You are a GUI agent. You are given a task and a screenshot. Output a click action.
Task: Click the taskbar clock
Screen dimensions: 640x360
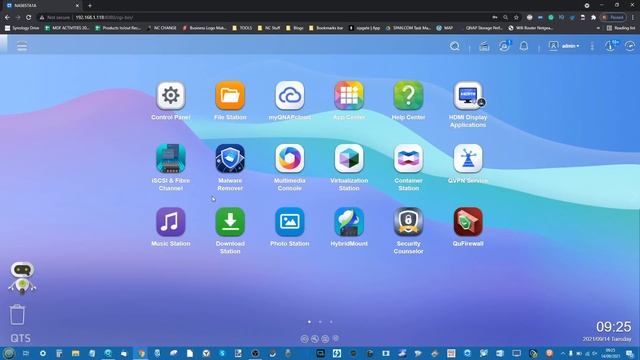(611, 353)
